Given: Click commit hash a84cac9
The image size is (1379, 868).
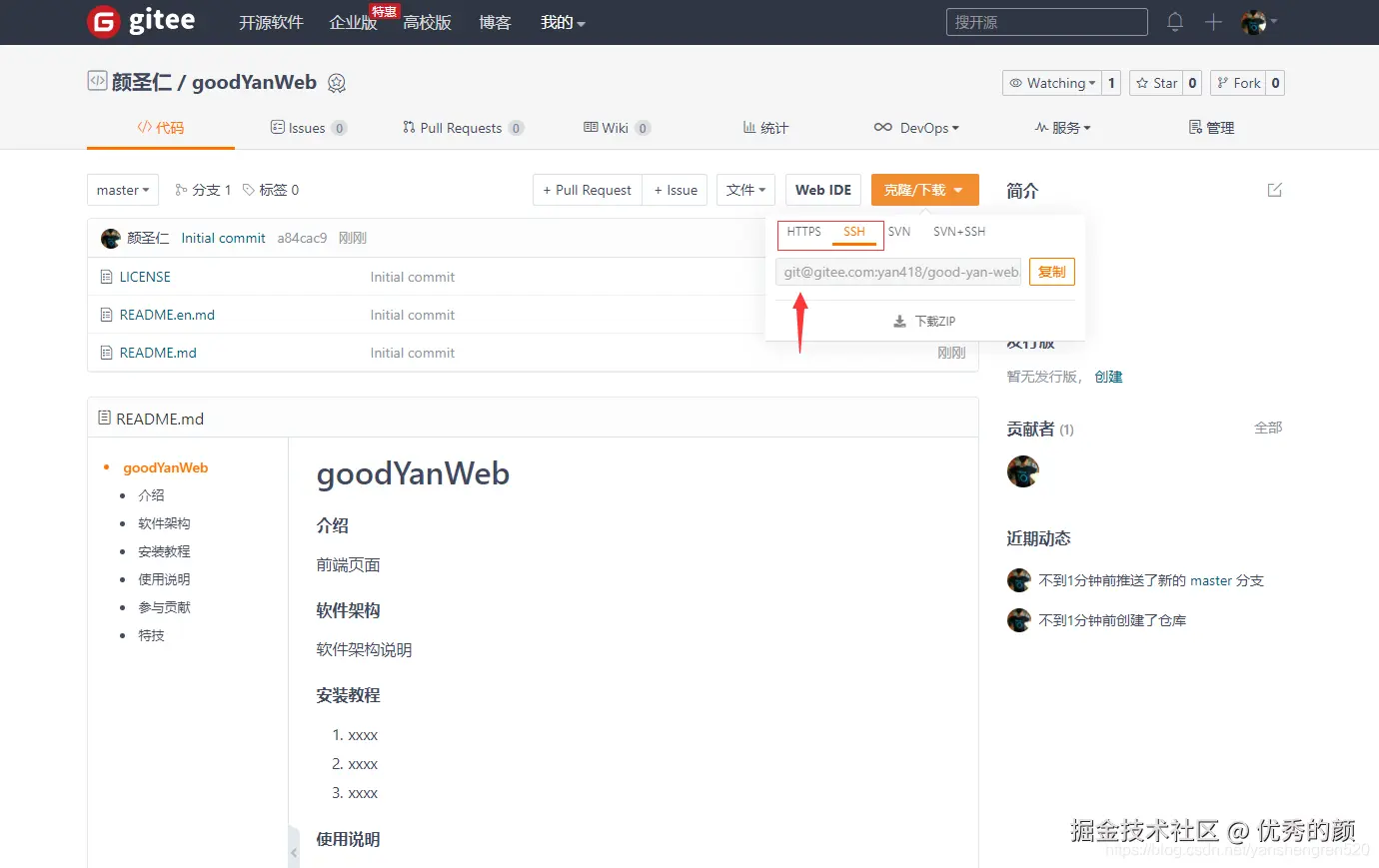Looking at the screenshot, I should pos(302,238).
